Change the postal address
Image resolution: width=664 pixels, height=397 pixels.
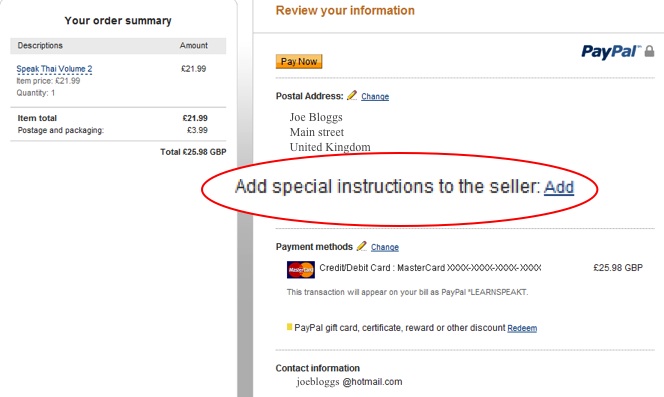[x=375, y=97]
